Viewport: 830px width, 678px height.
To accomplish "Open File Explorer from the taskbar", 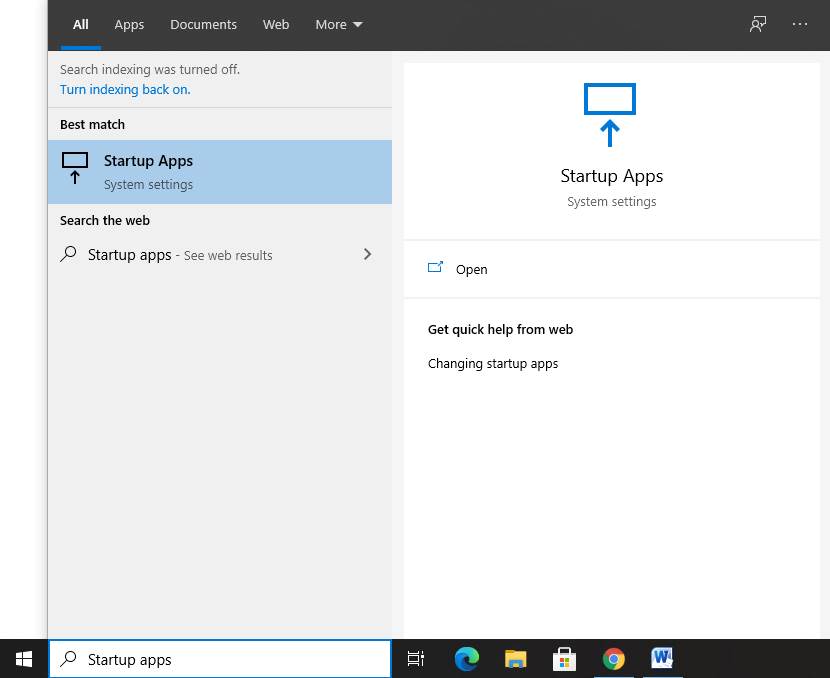I will (x=515, y=659).
